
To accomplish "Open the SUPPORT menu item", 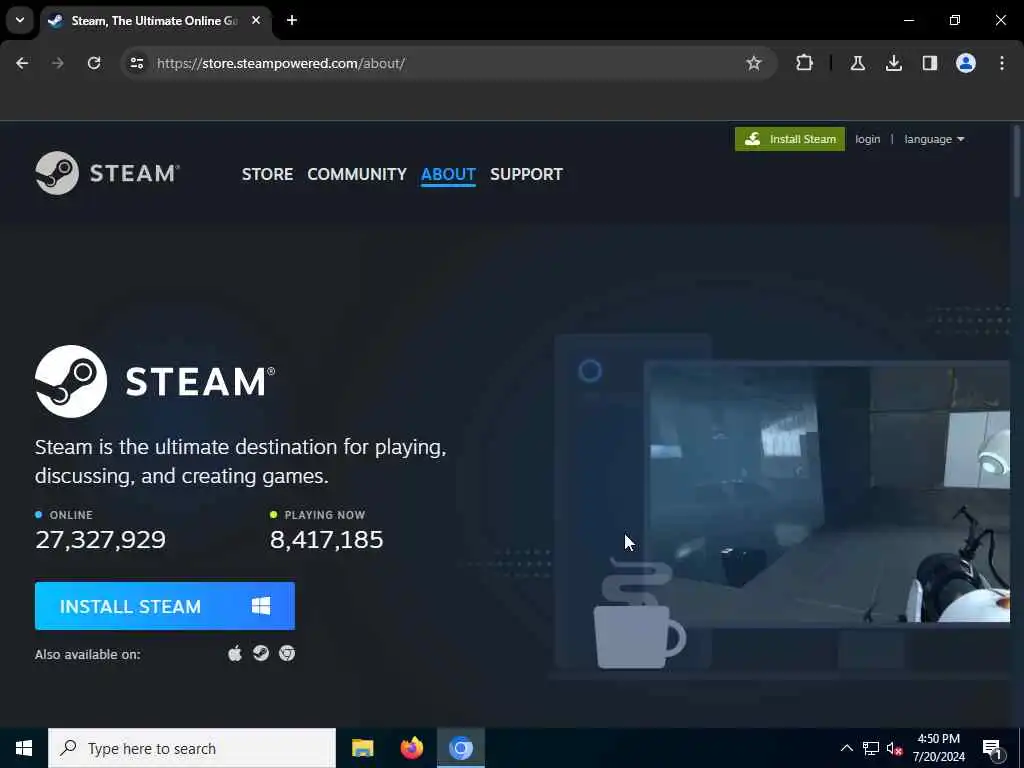I will (x=526, y=174).
